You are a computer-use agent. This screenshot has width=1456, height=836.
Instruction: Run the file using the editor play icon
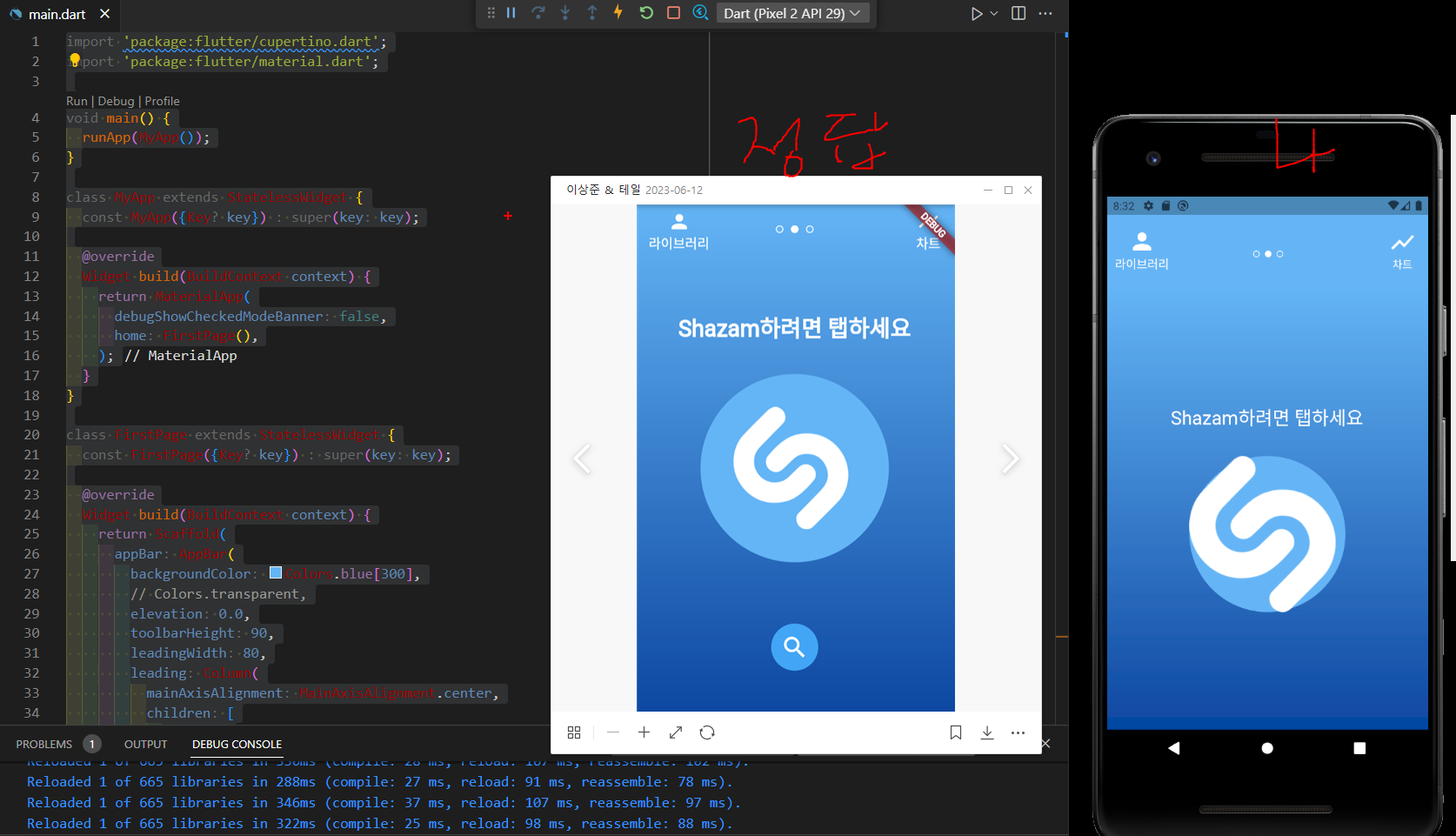(976, 14)
